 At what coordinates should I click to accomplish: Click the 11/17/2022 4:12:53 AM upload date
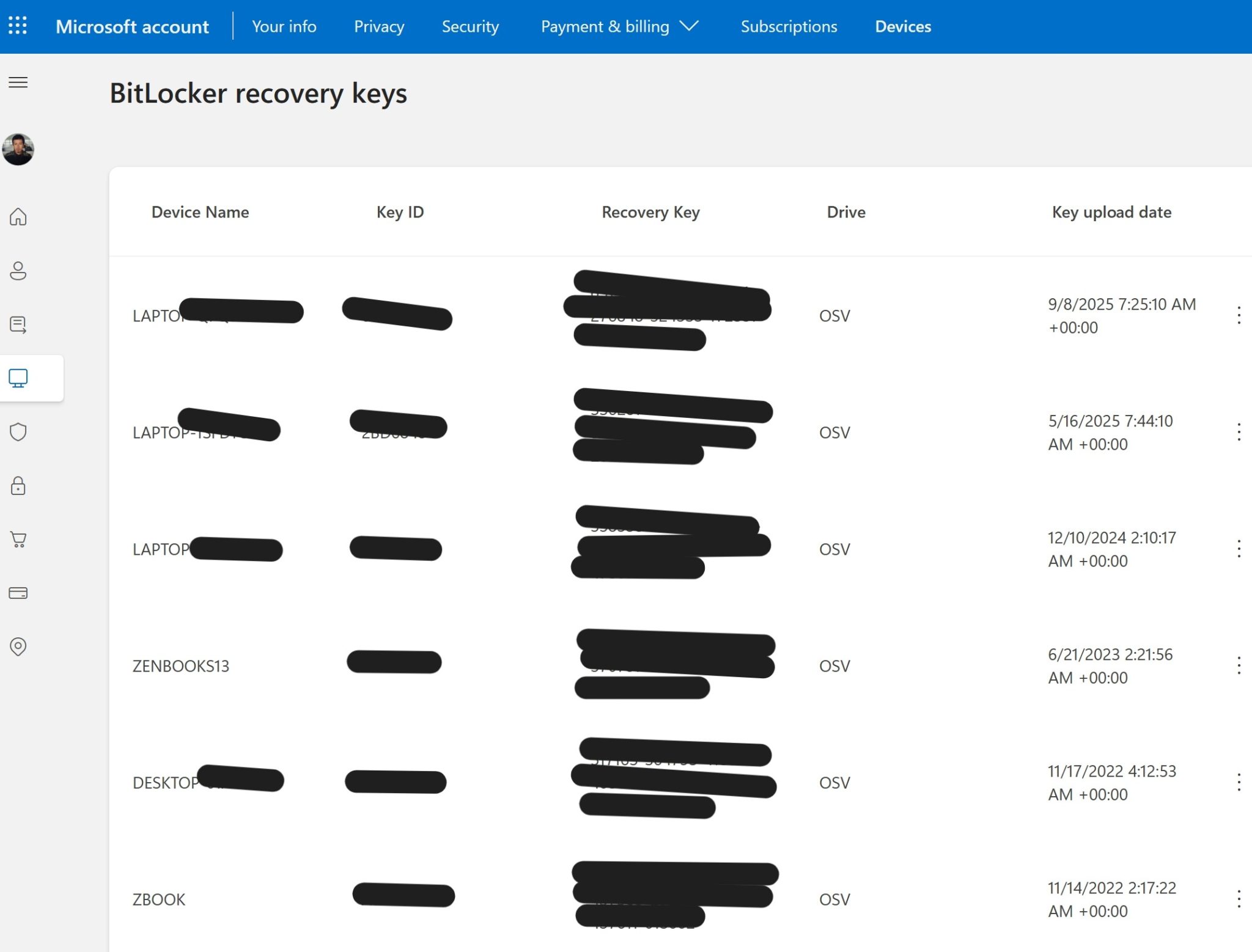click(x=1112, y=782)
